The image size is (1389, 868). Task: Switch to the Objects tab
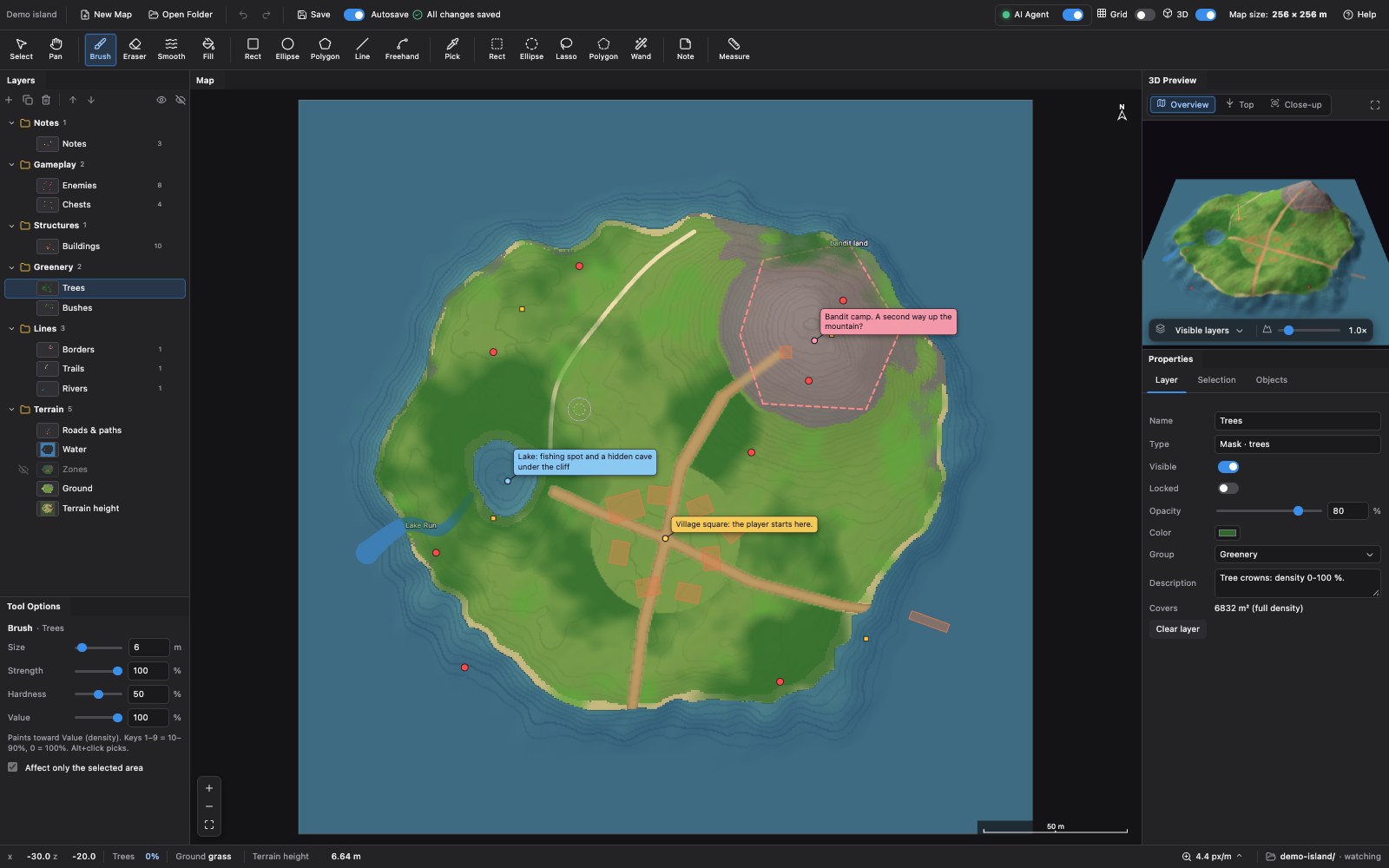[1271, 380]
